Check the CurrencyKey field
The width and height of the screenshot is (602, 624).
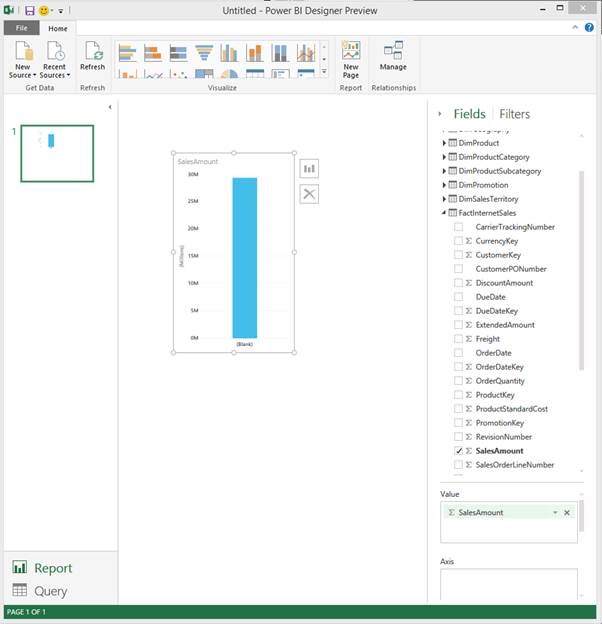click(x=458, y=241)
